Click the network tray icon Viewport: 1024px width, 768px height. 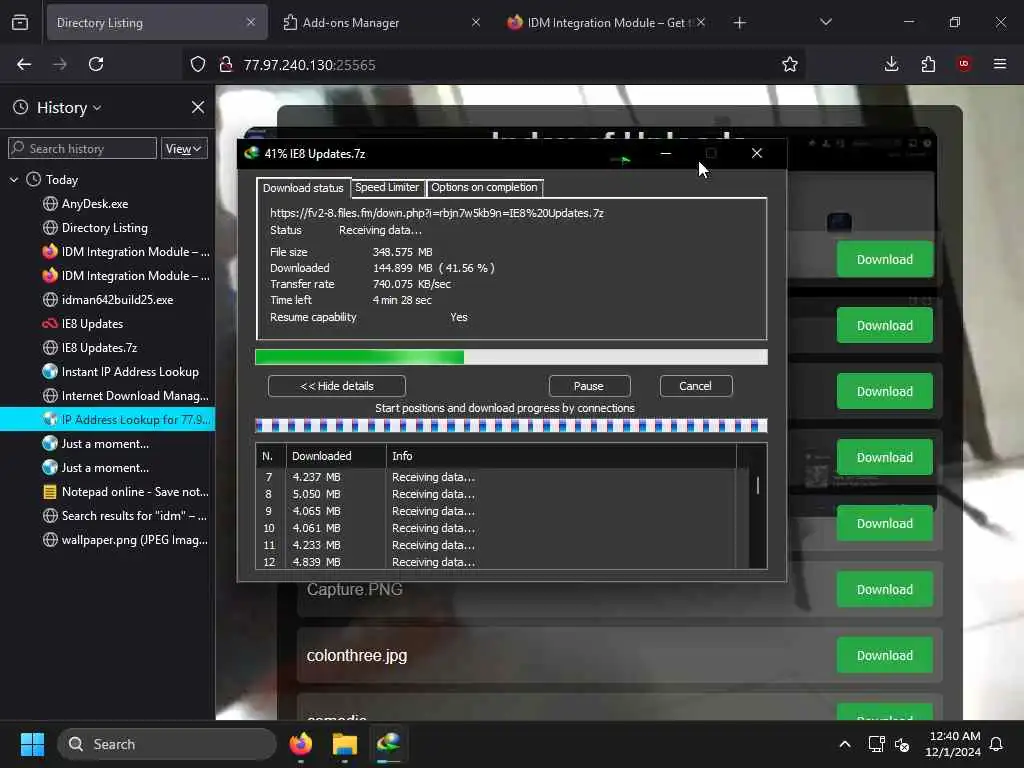point(876,744)
